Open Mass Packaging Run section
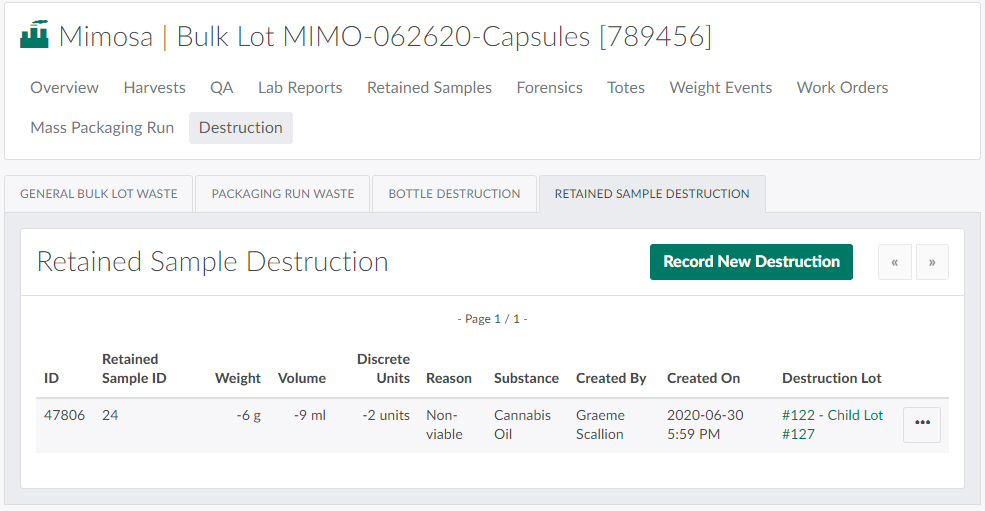Screen dimensions: 985x511 point(102,128)
